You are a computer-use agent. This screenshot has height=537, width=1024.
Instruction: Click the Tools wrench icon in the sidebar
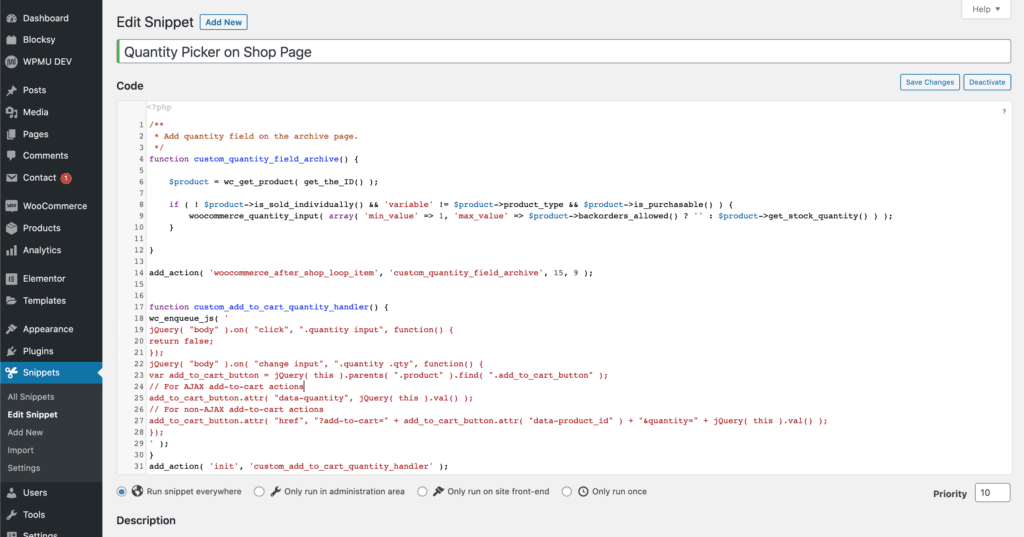click(11, 515)
